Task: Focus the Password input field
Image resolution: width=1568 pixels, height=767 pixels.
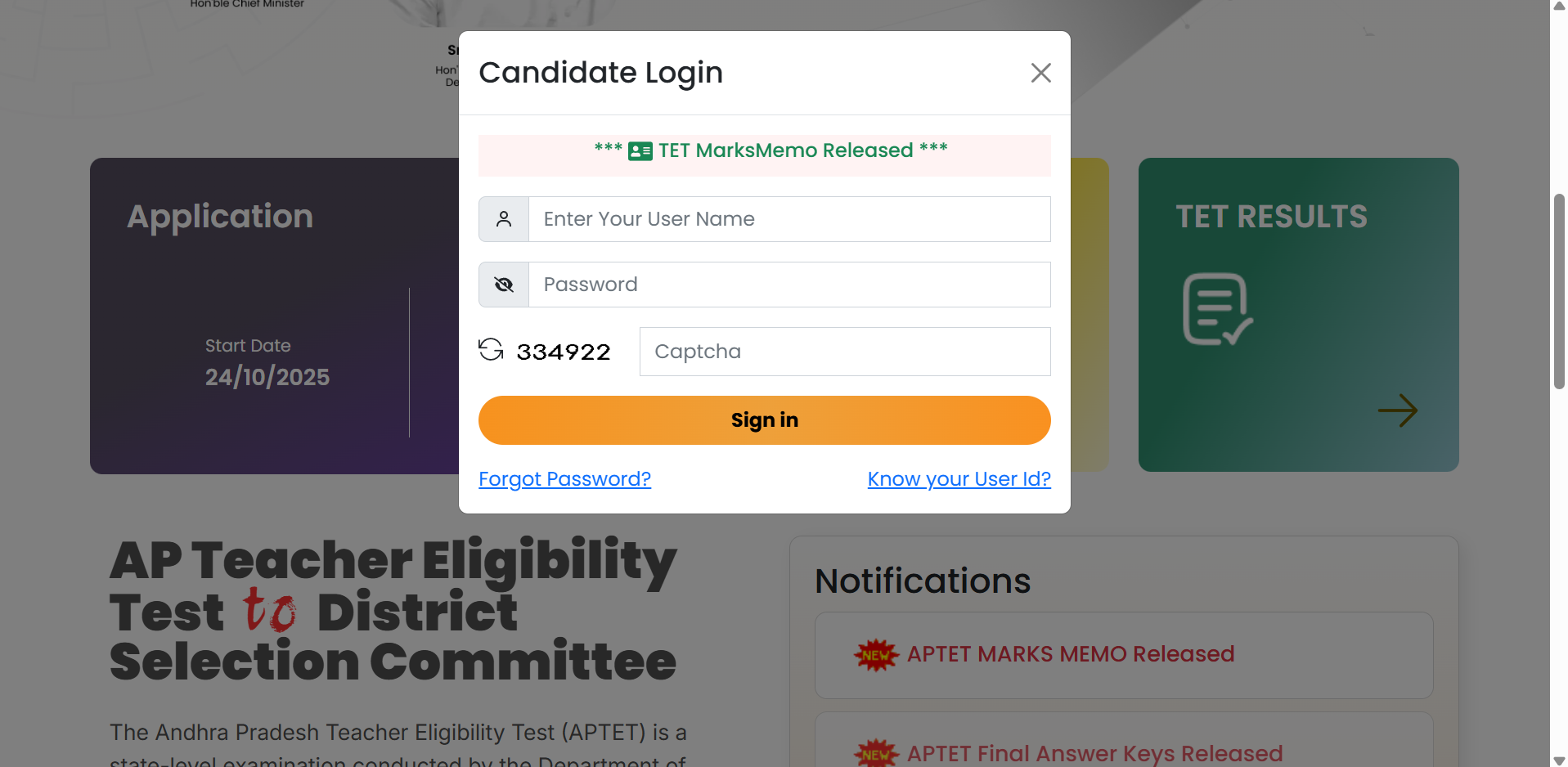Action: 789,285
